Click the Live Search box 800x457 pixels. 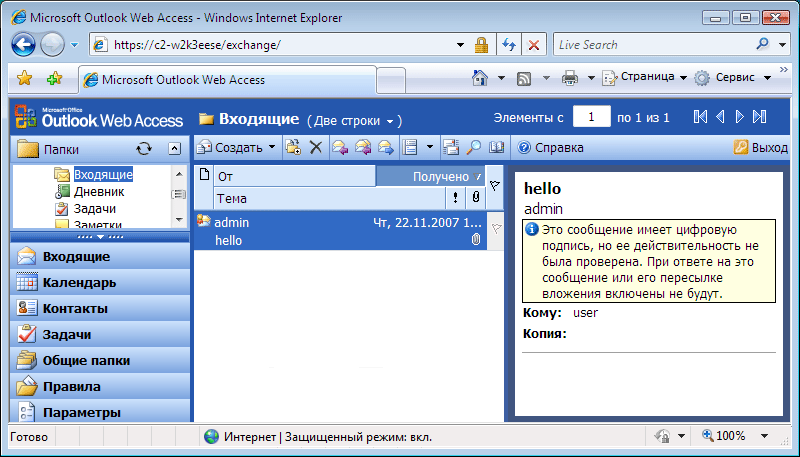(x=653, y=45)
